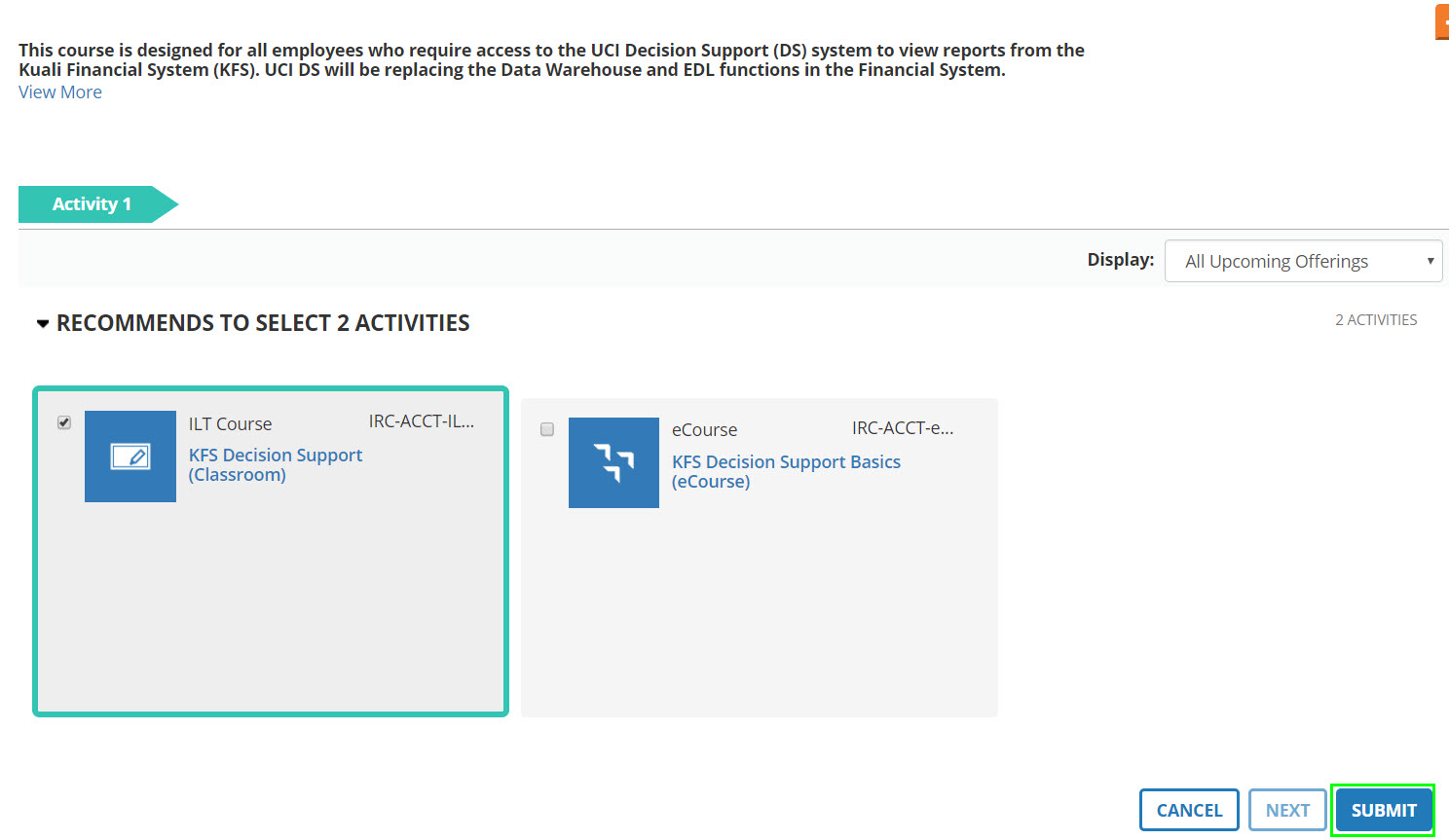Collapse the Recommends to Select 2 Activities section
This screenshot has width=1449, height=840.
pos(43,323)
